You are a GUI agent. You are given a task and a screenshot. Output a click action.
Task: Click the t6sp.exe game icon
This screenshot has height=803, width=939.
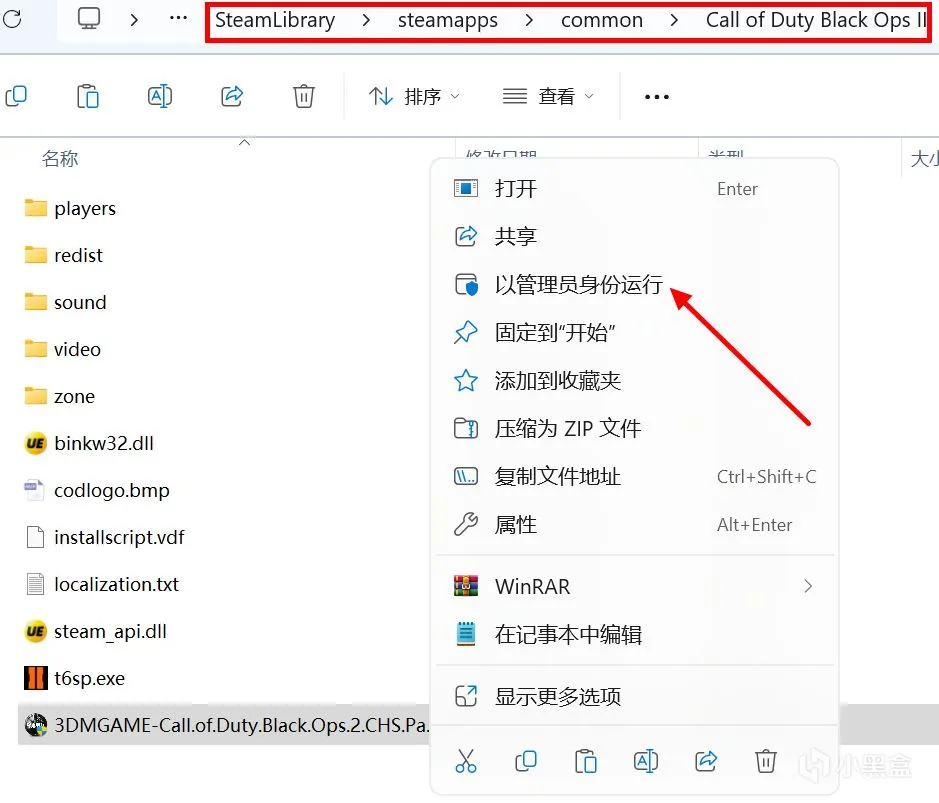tap(35, 678)
